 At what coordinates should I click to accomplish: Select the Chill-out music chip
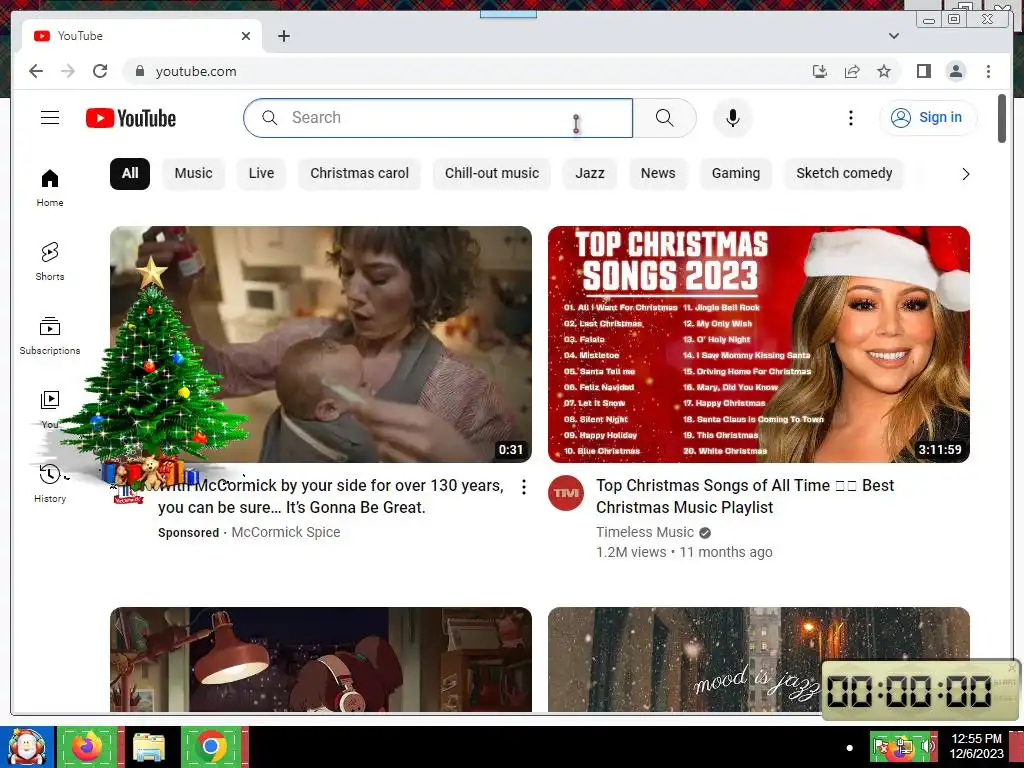tap(492, 174)
